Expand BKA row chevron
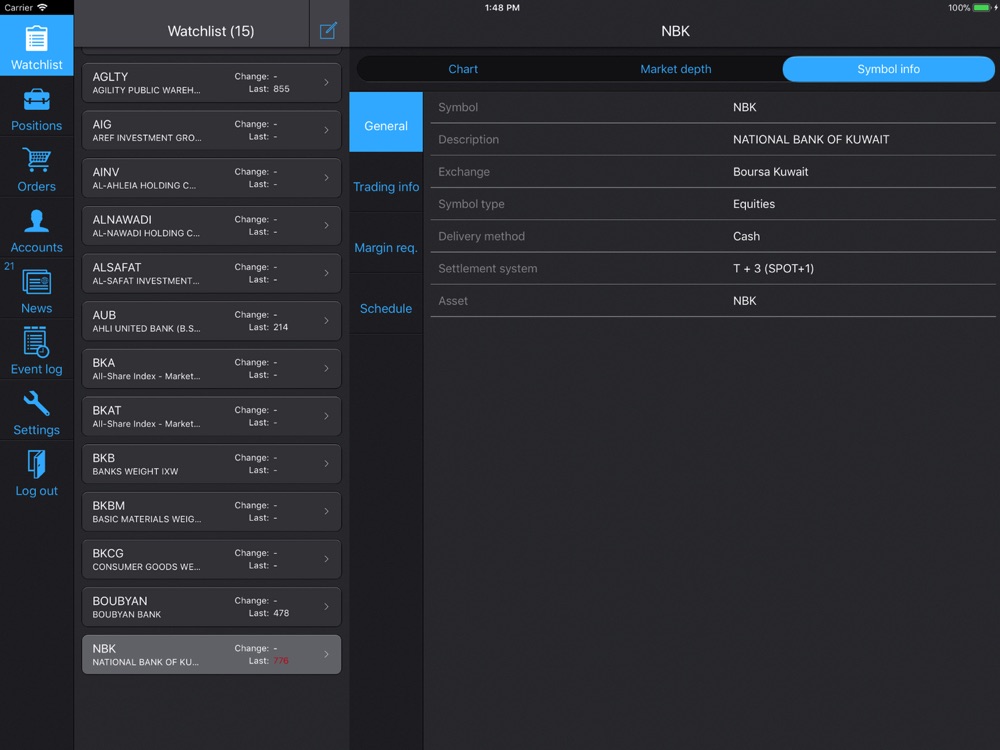This screenshot has width=1000, height=750. coord(327,369)
